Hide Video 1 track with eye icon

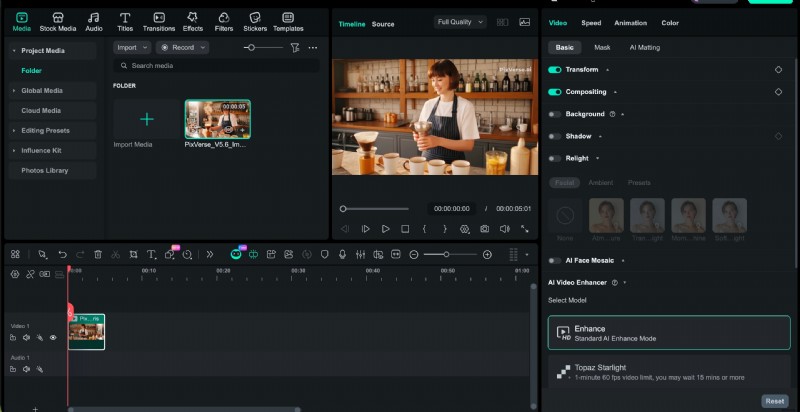(53, 338)
